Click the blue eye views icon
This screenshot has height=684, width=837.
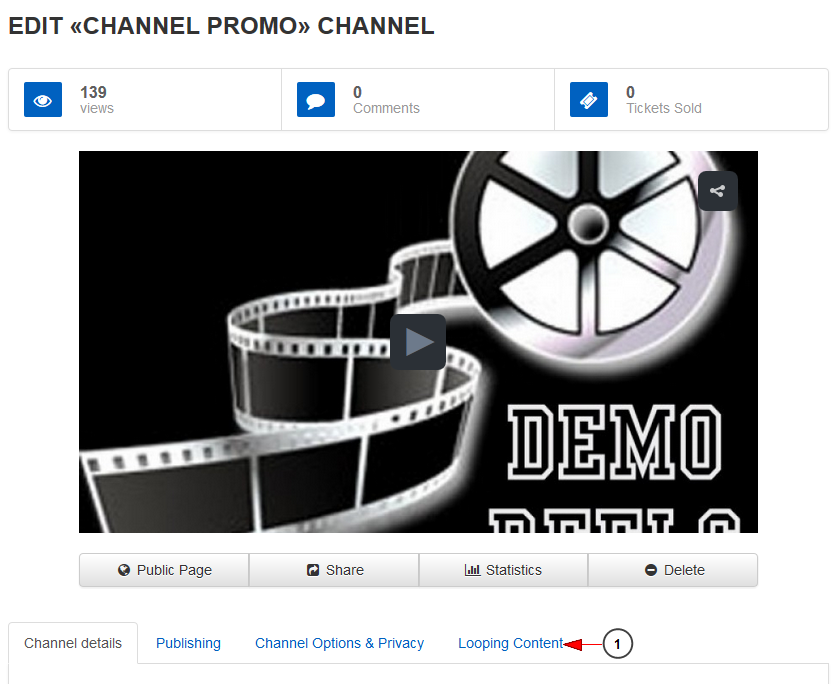click(42, 100)
